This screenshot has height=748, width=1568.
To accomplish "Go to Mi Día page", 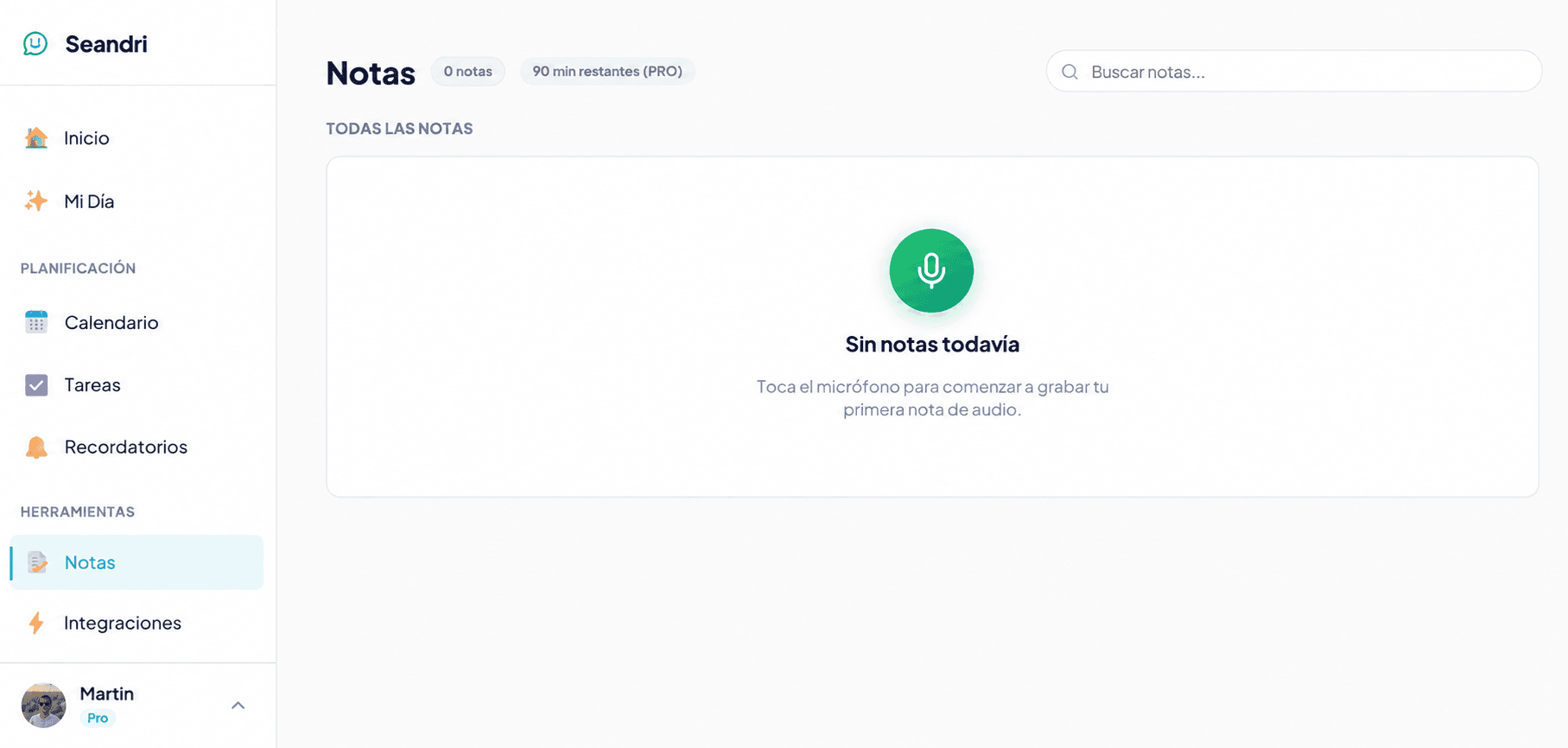I will (136, 200).
